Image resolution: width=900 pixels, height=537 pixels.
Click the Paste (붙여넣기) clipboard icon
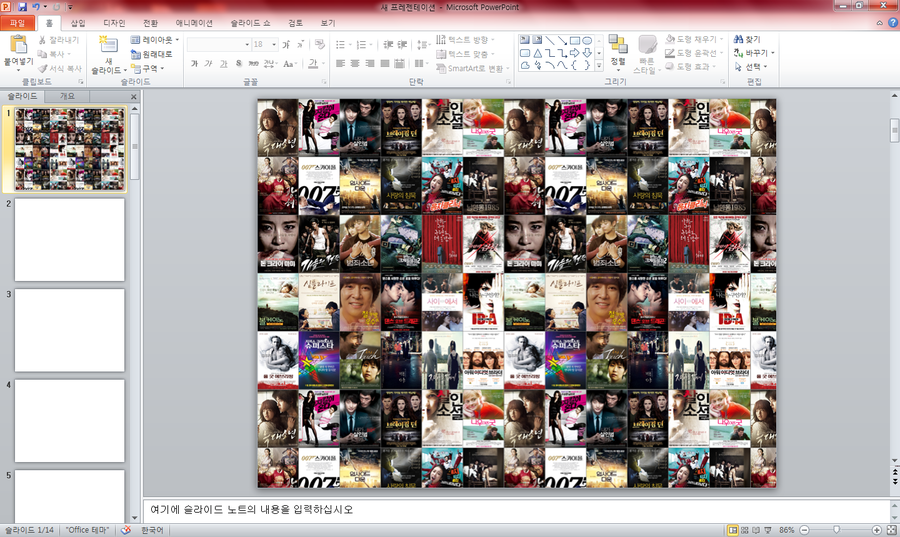[x=18, y=44]
